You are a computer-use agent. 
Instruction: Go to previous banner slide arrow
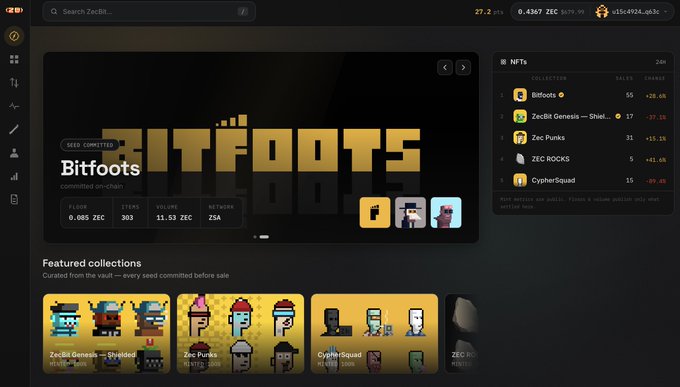(x=445, y=67)
